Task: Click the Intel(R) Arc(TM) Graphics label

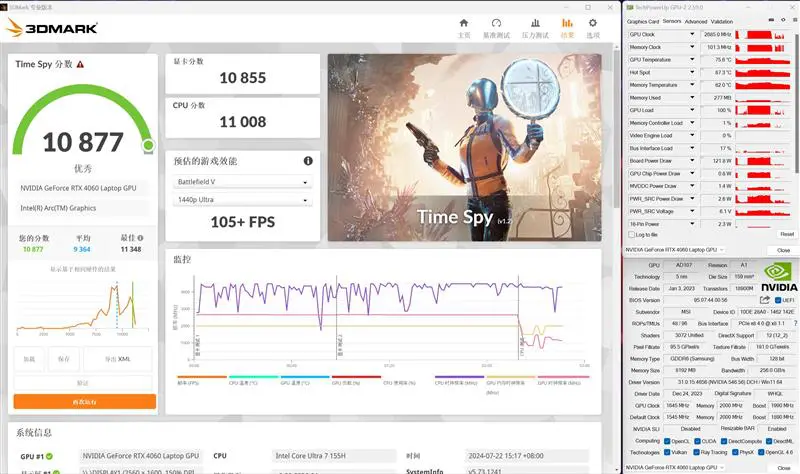Action: (x=58, y=208)
